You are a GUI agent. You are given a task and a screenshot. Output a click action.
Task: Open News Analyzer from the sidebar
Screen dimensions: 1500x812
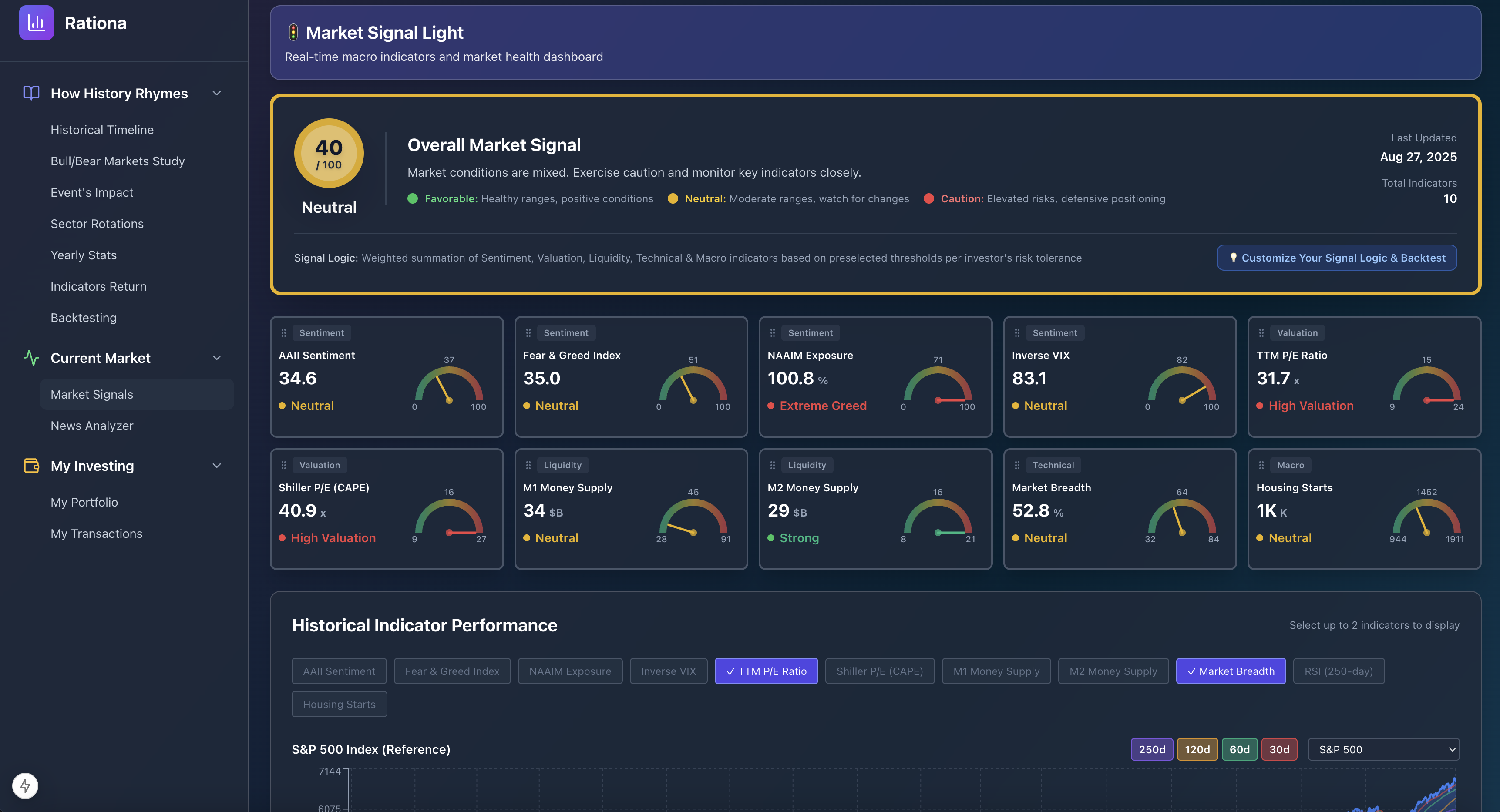pos(92,426)
